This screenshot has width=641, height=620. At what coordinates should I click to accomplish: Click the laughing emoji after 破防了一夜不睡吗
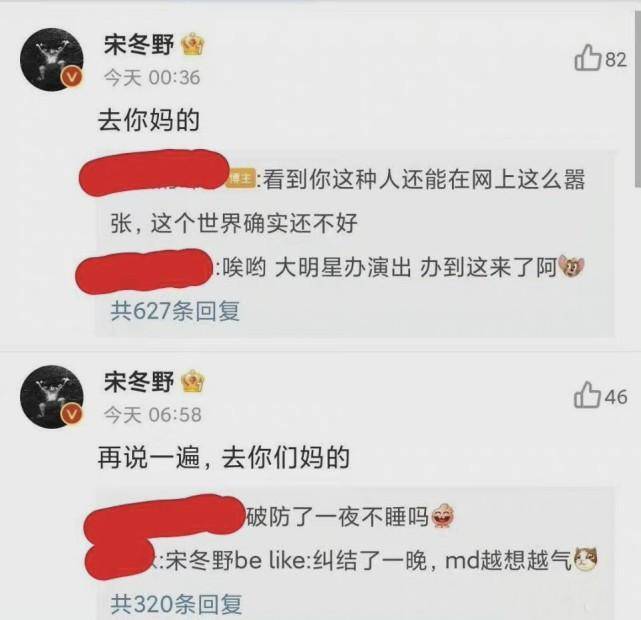(443, 516)
